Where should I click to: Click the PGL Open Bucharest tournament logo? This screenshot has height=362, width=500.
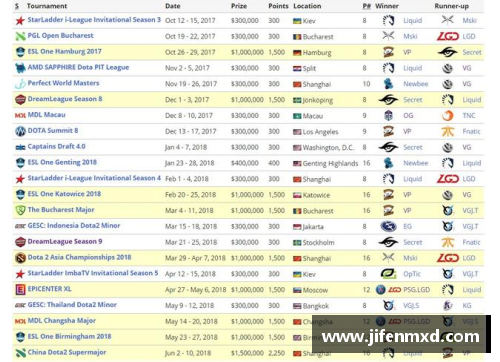click(x=20, y=36)
